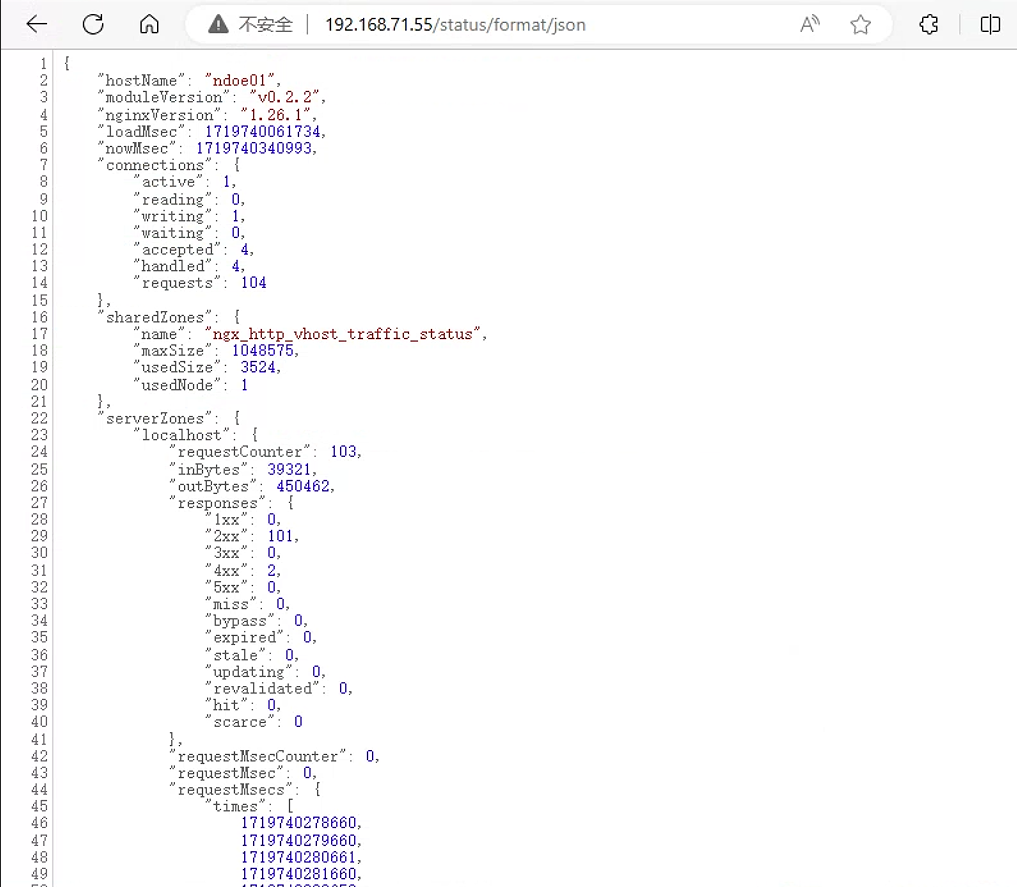The width and height of the screenshot is (1017, 887).
Task: Click the "1xx" key
Action: coord(226,520)
